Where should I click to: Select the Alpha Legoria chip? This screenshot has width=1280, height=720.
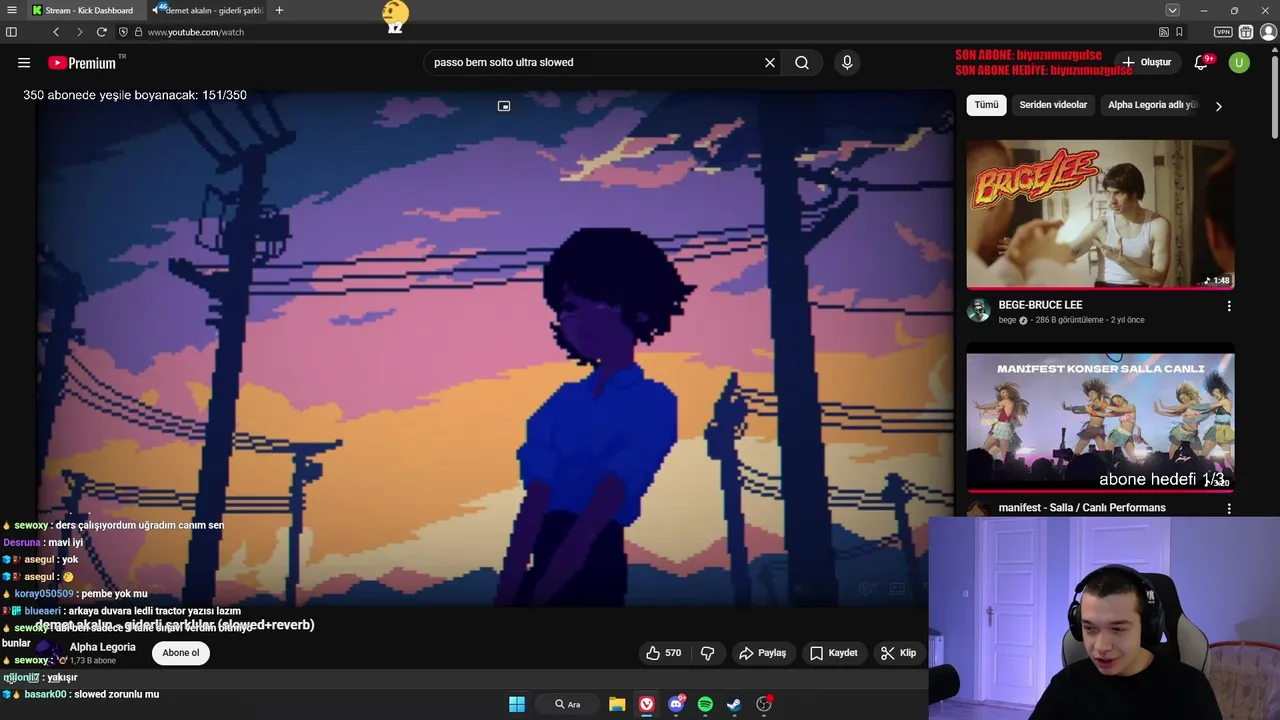pos(1152,105)
